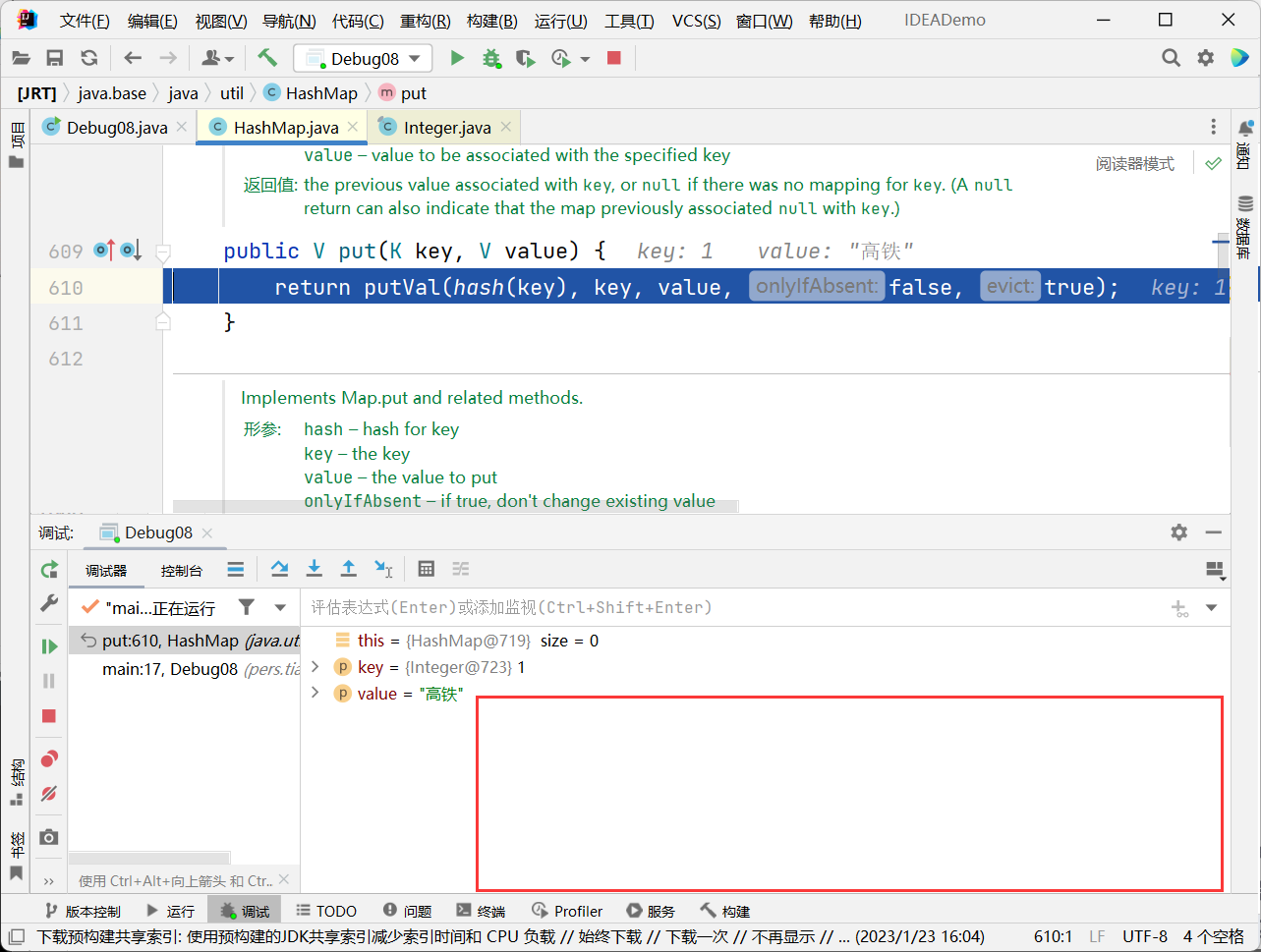This screenshot has height=952, width=1261.
Task: Open the Evaluate Expression calculator icon
Action: 426,569
